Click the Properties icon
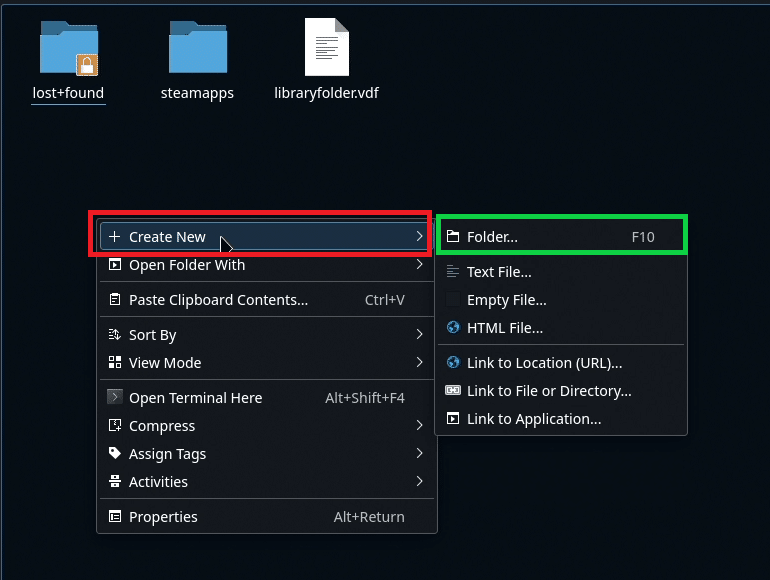The width and height of the screenshot is (770, 580). 114,517
